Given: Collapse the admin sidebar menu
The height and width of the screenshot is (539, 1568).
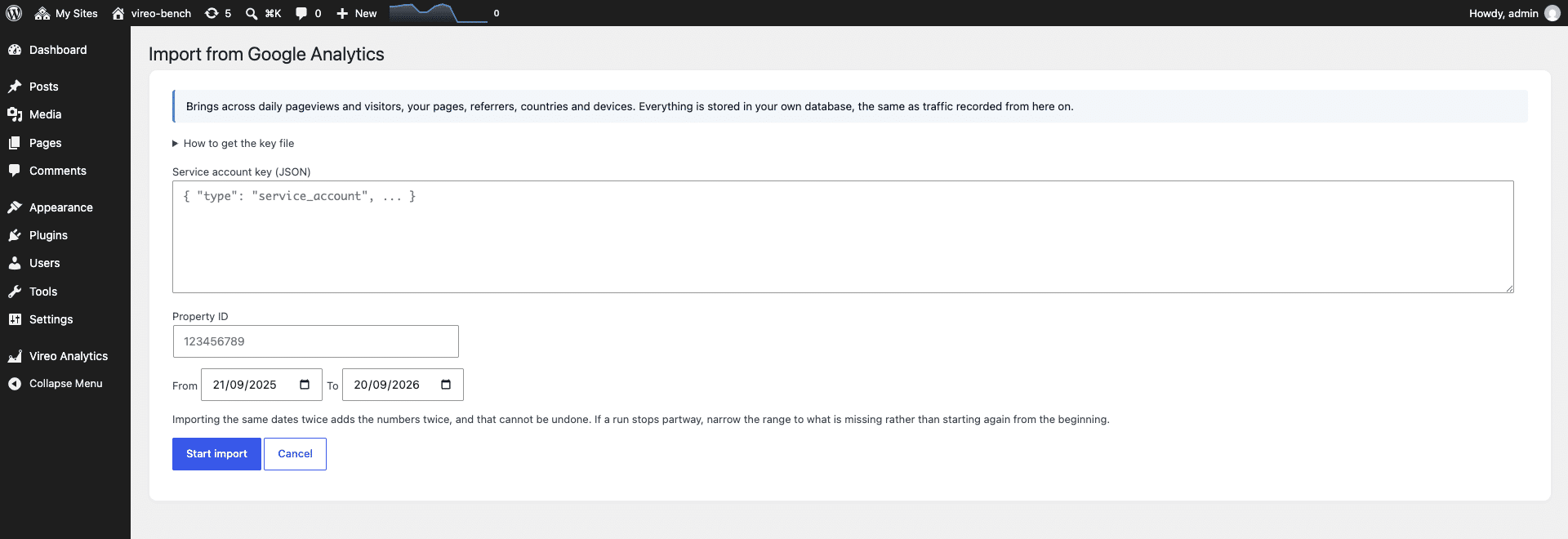Looking at the screenshot, I should click(65, 384).
